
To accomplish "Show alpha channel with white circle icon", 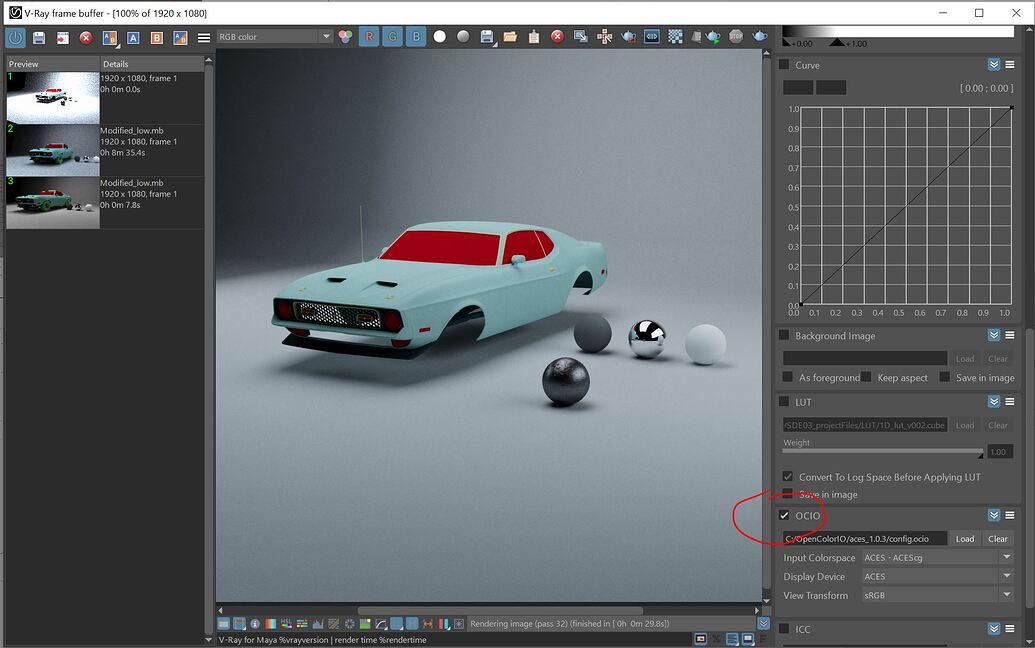I will click(440, 37).
